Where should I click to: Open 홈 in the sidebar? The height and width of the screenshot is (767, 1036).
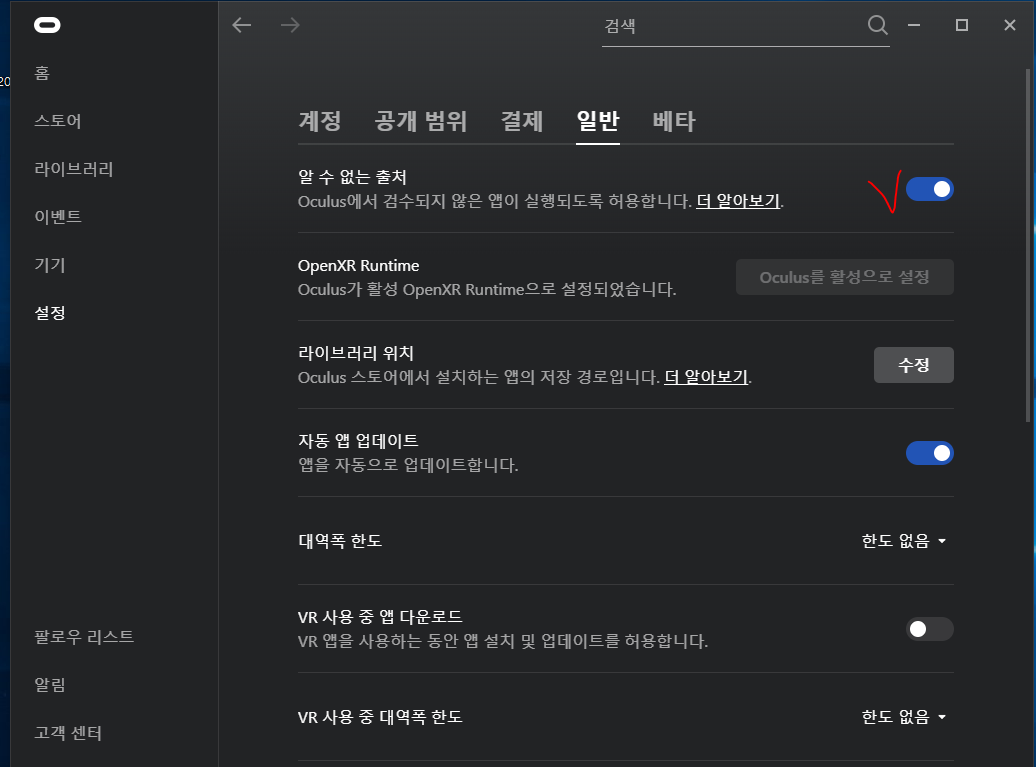(x=42, y=73)
